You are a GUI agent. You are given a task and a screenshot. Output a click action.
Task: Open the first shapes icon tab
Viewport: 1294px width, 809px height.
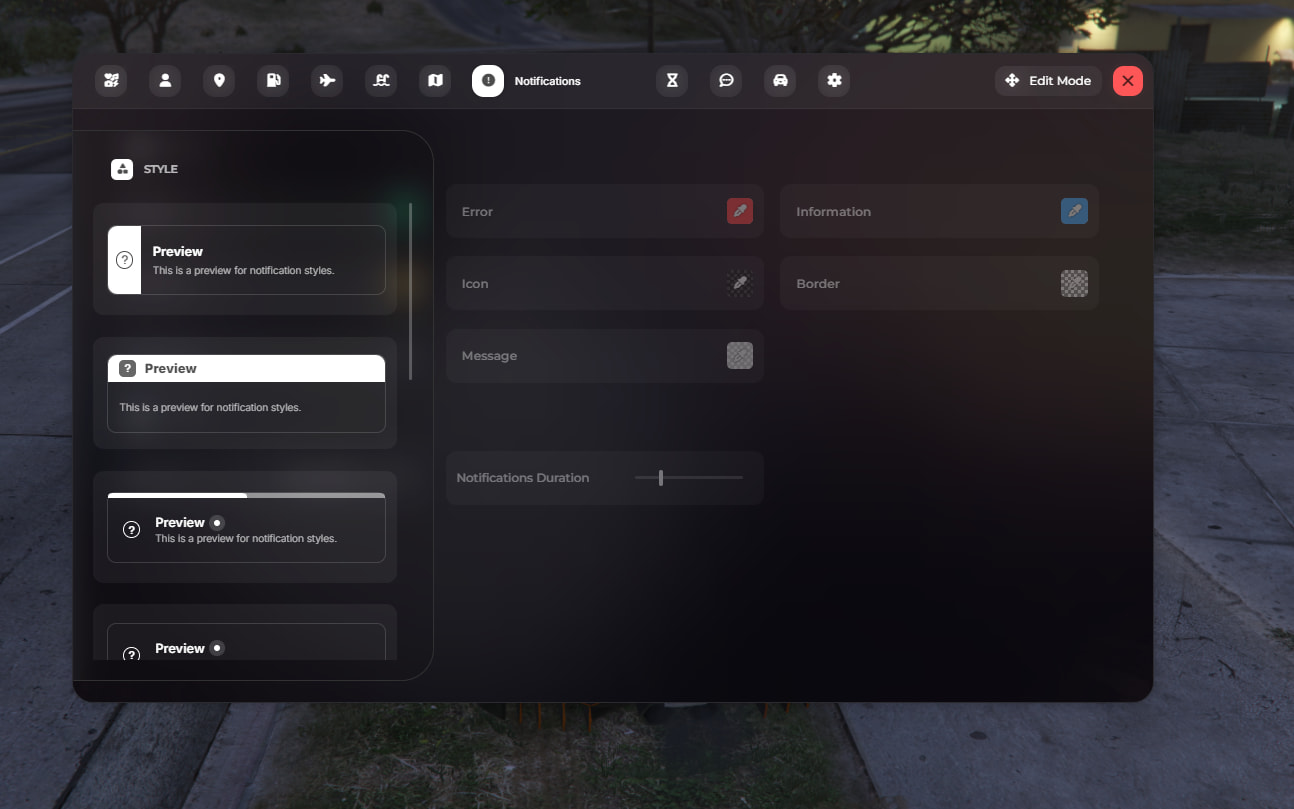[111, 81]
